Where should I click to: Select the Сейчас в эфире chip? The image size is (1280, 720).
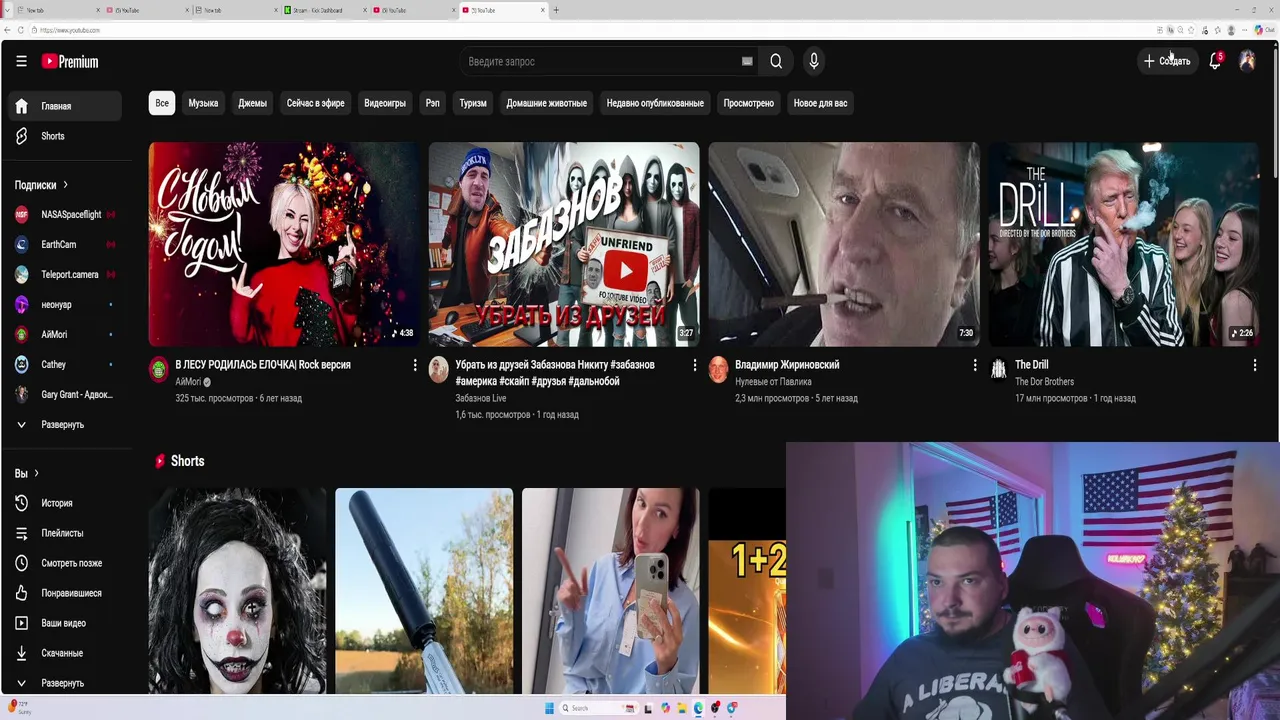coord(315,103)
